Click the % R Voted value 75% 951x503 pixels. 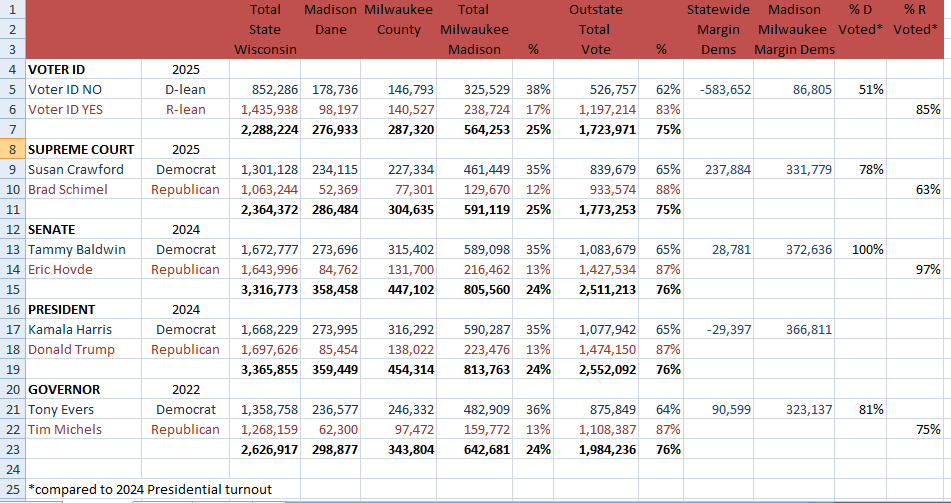coord(915,430)
